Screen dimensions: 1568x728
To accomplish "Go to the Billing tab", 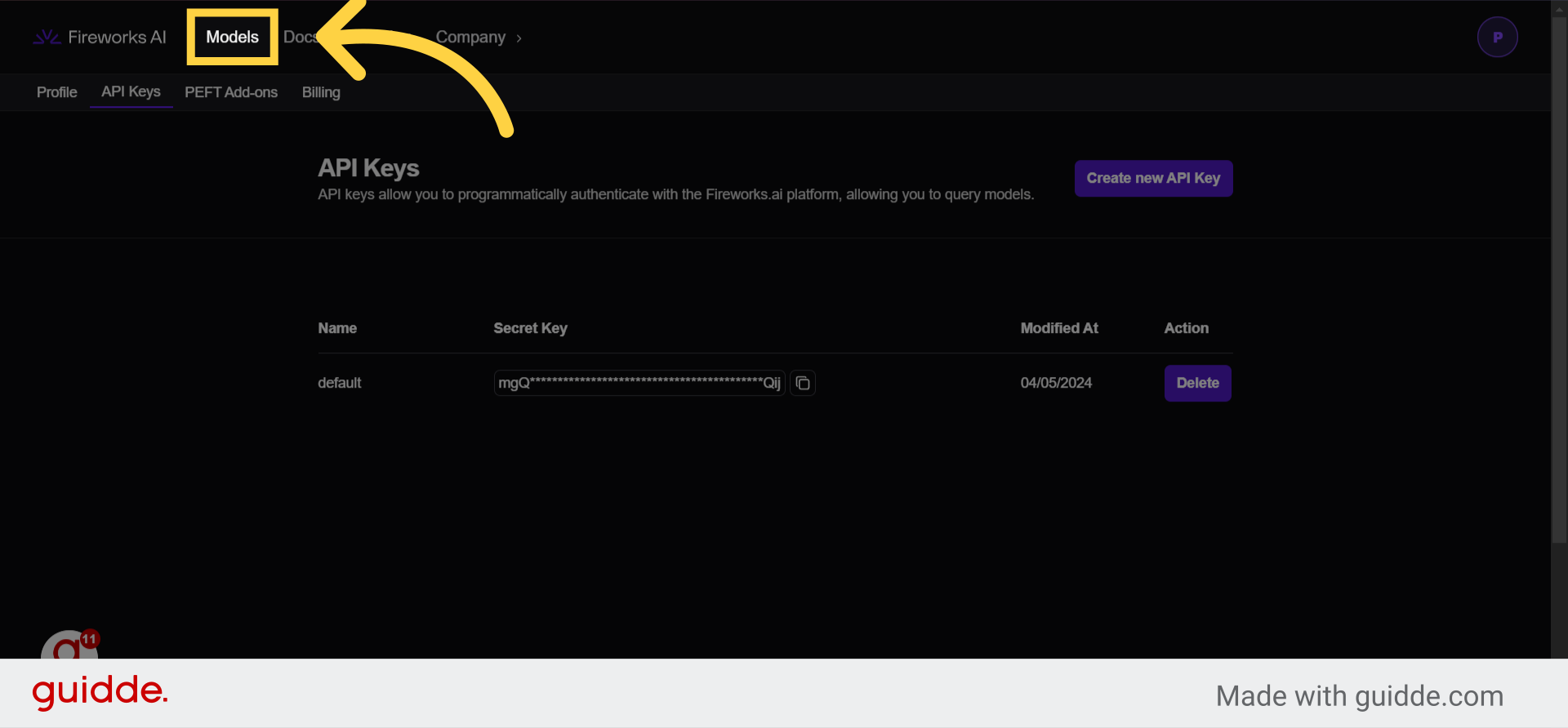I will point(321,92).
